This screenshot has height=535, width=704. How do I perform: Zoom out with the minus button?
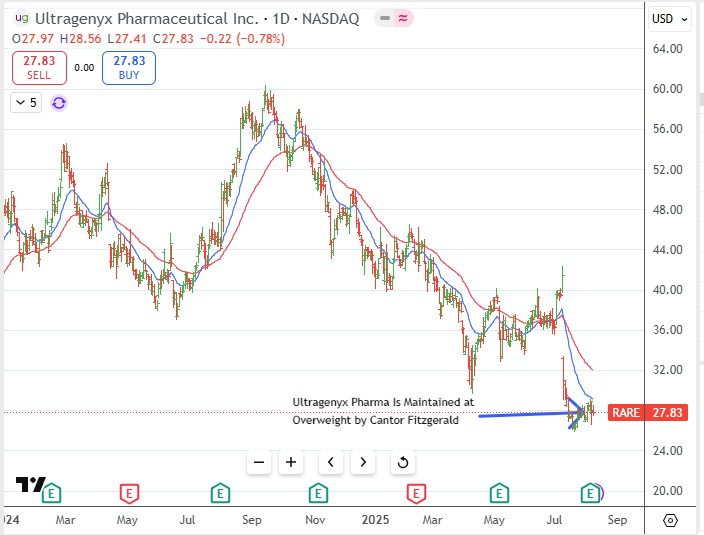tap(259, 462)
